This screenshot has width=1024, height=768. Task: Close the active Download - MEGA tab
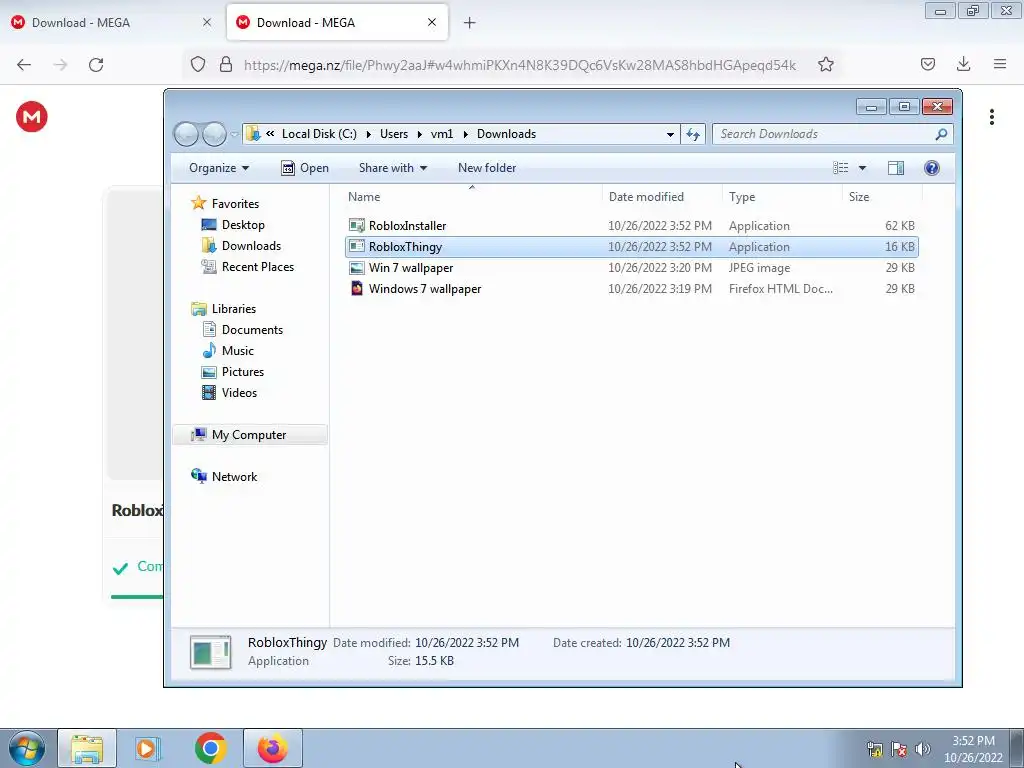tap(432, 22)
